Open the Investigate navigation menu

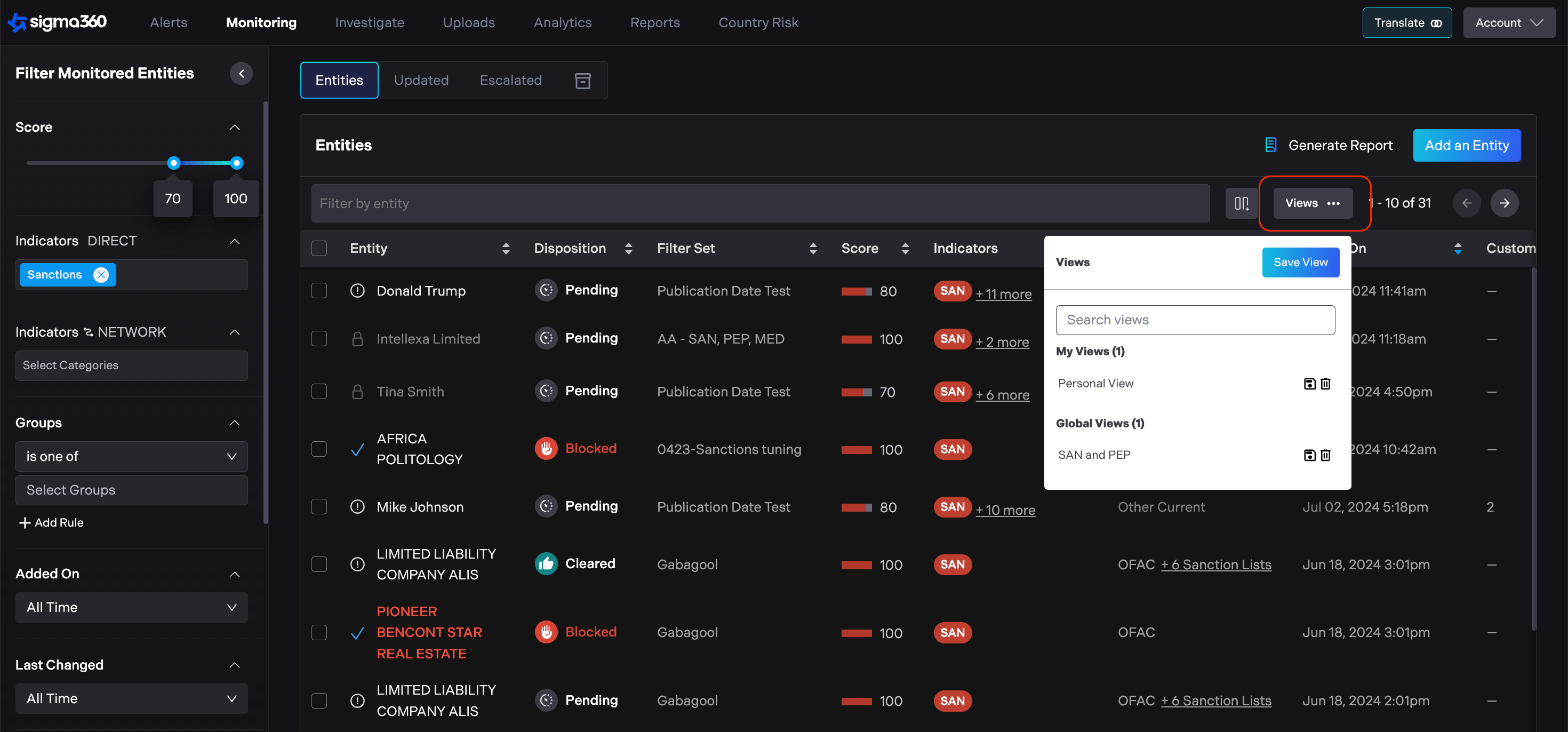pos(369,22)
